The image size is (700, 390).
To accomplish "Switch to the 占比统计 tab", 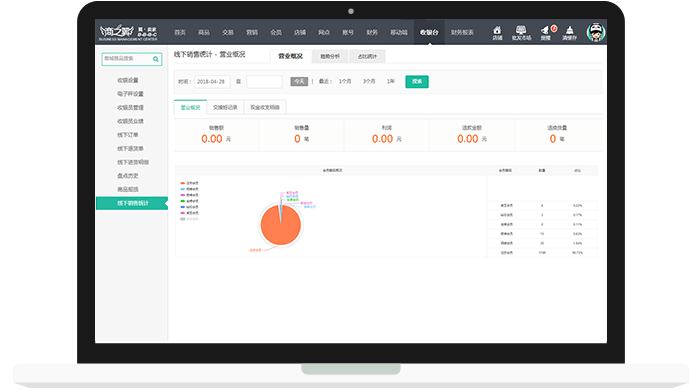I will click(367, 56).
